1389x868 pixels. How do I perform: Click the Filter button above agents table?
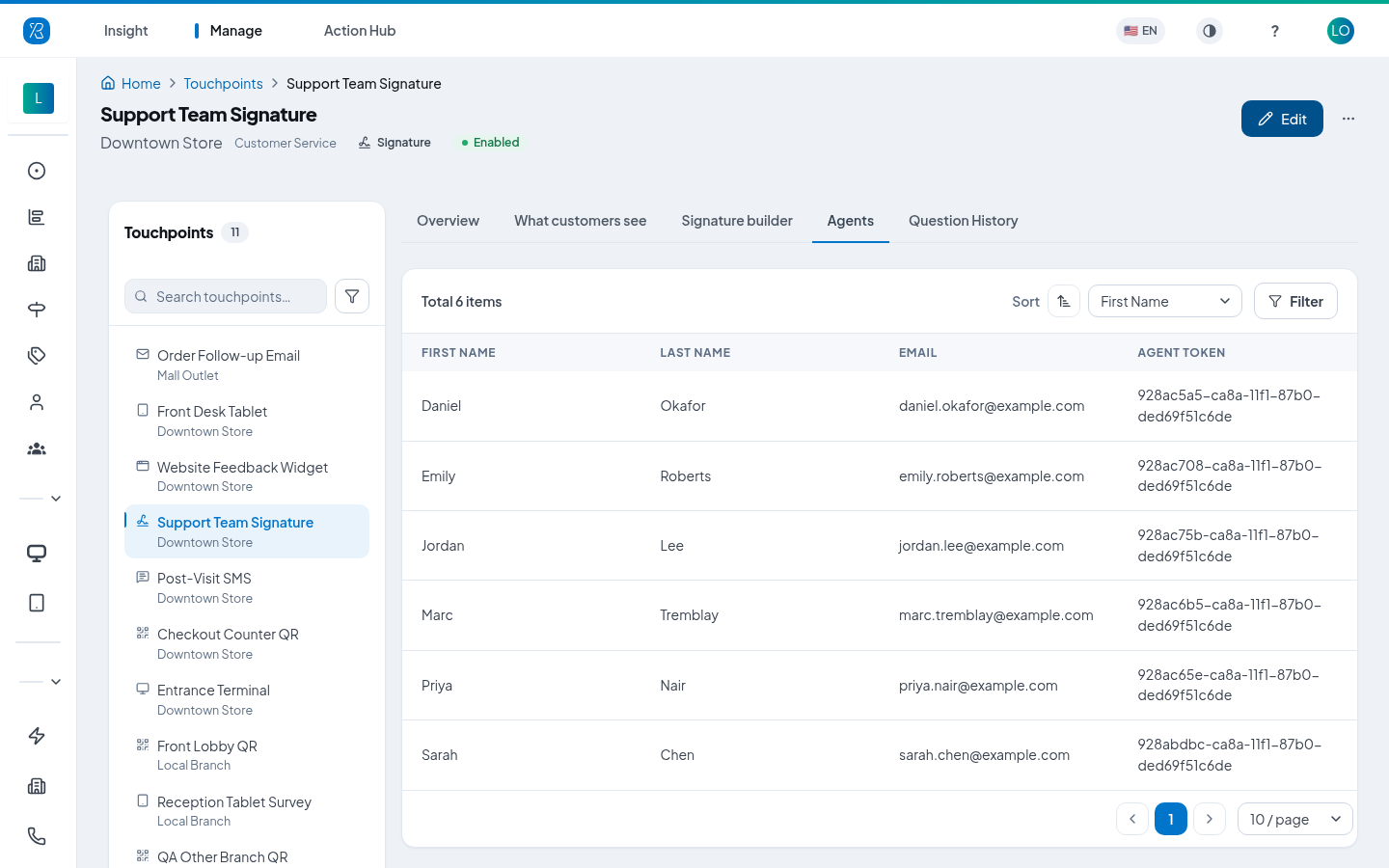(x=1295, y=301)
